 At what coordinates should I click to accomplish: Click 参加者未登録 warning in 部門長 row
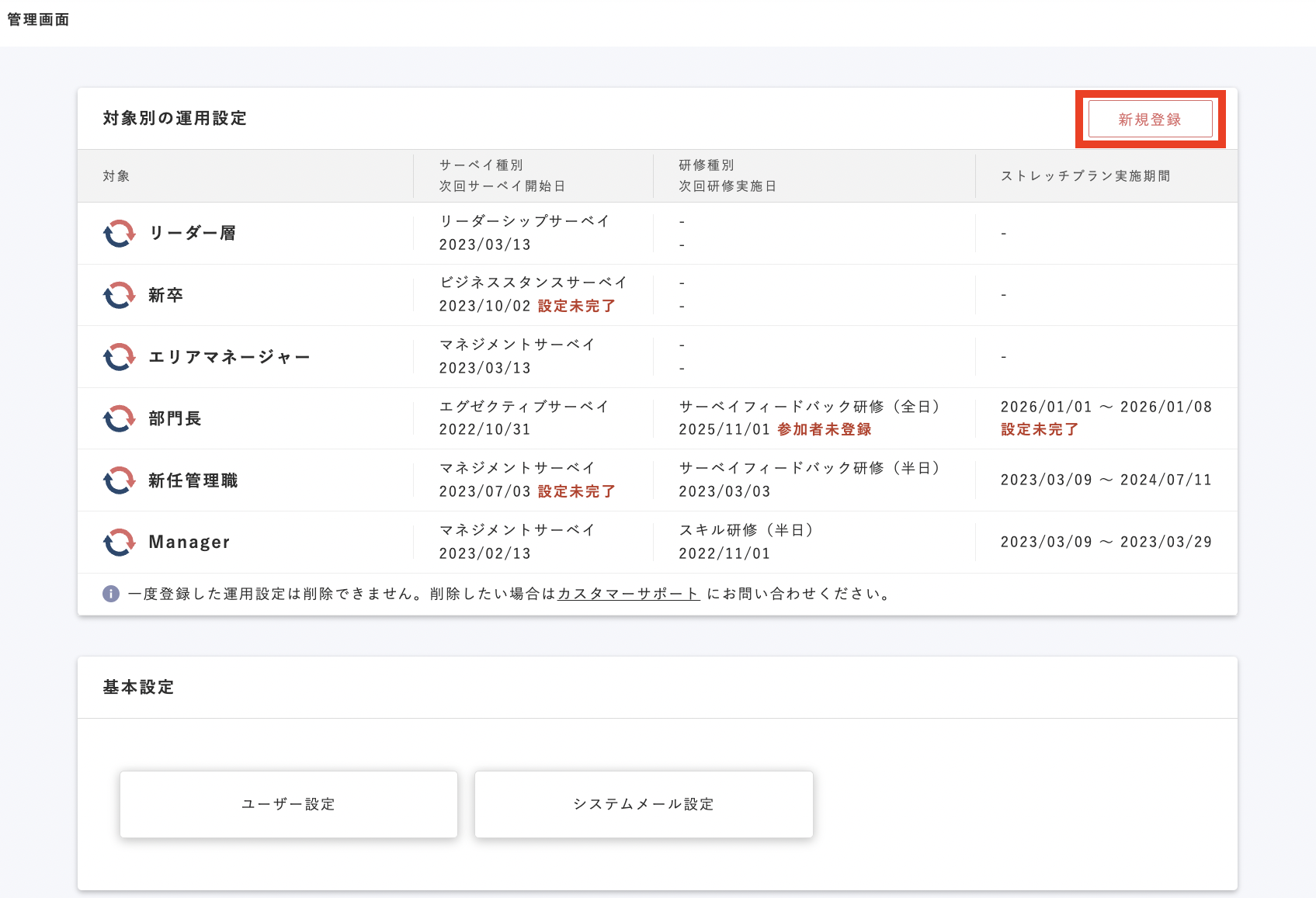click(x=825, y=429)
